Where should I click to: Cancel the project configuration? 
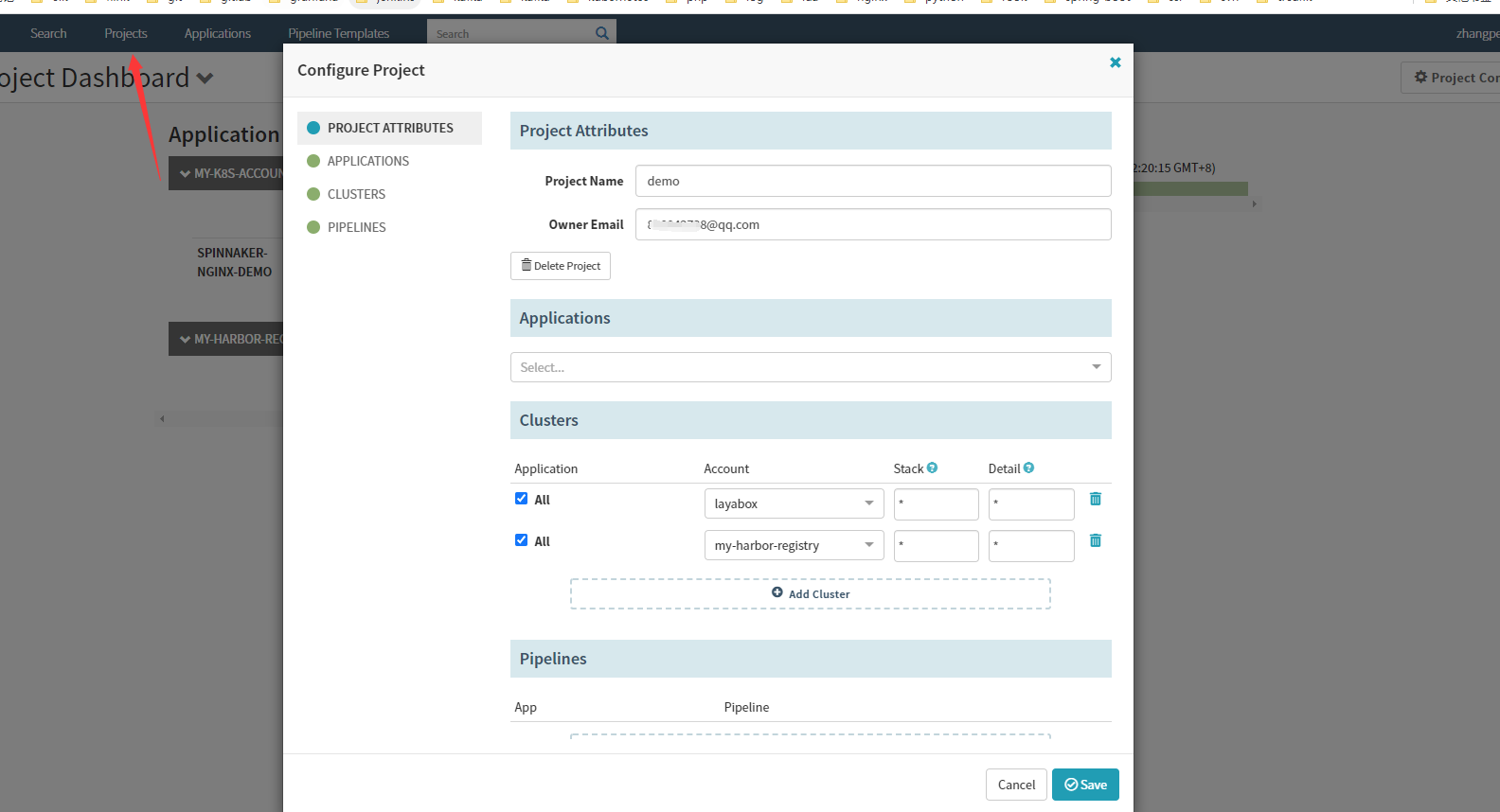pyautogui.click(x=1016, y=785)
